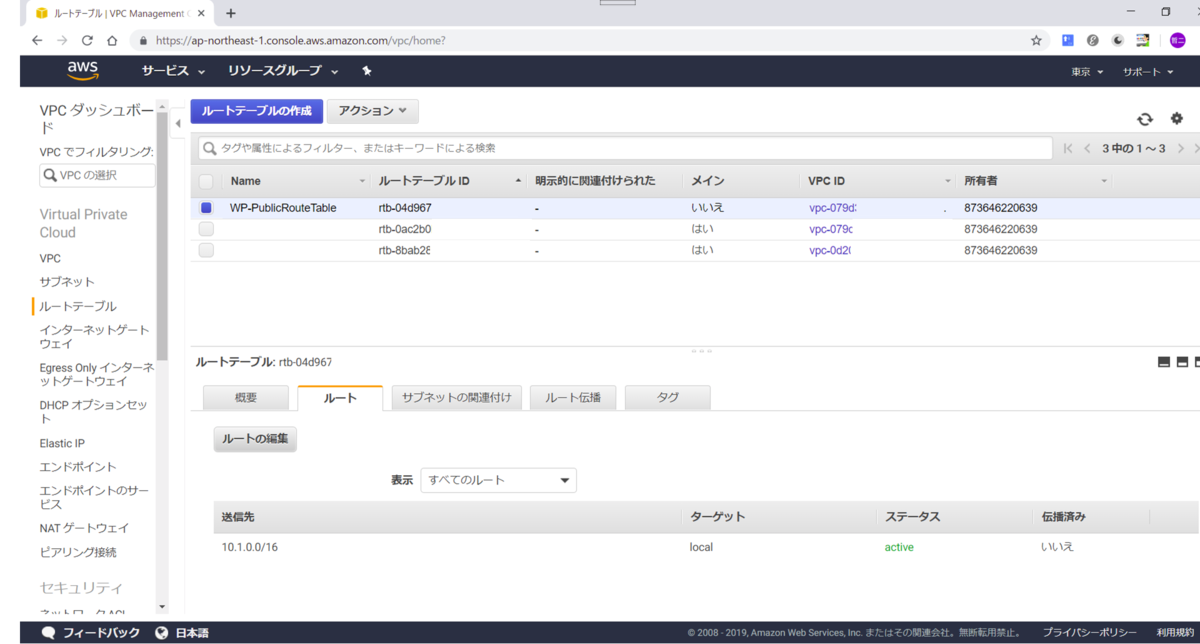Viewport: 1200px width, 644px height.
Task: Open the アクション dropdown
Action: click(372, 110)
